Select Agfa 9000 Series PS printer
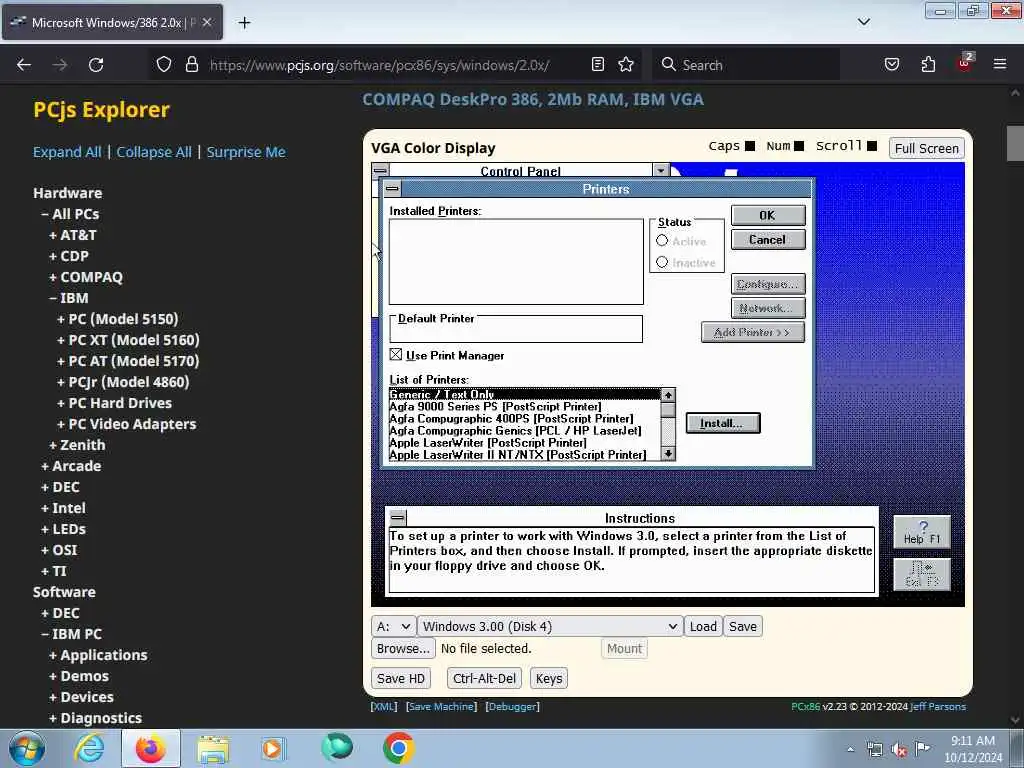Screen dimensions: 1024x768 coord(524,406)
